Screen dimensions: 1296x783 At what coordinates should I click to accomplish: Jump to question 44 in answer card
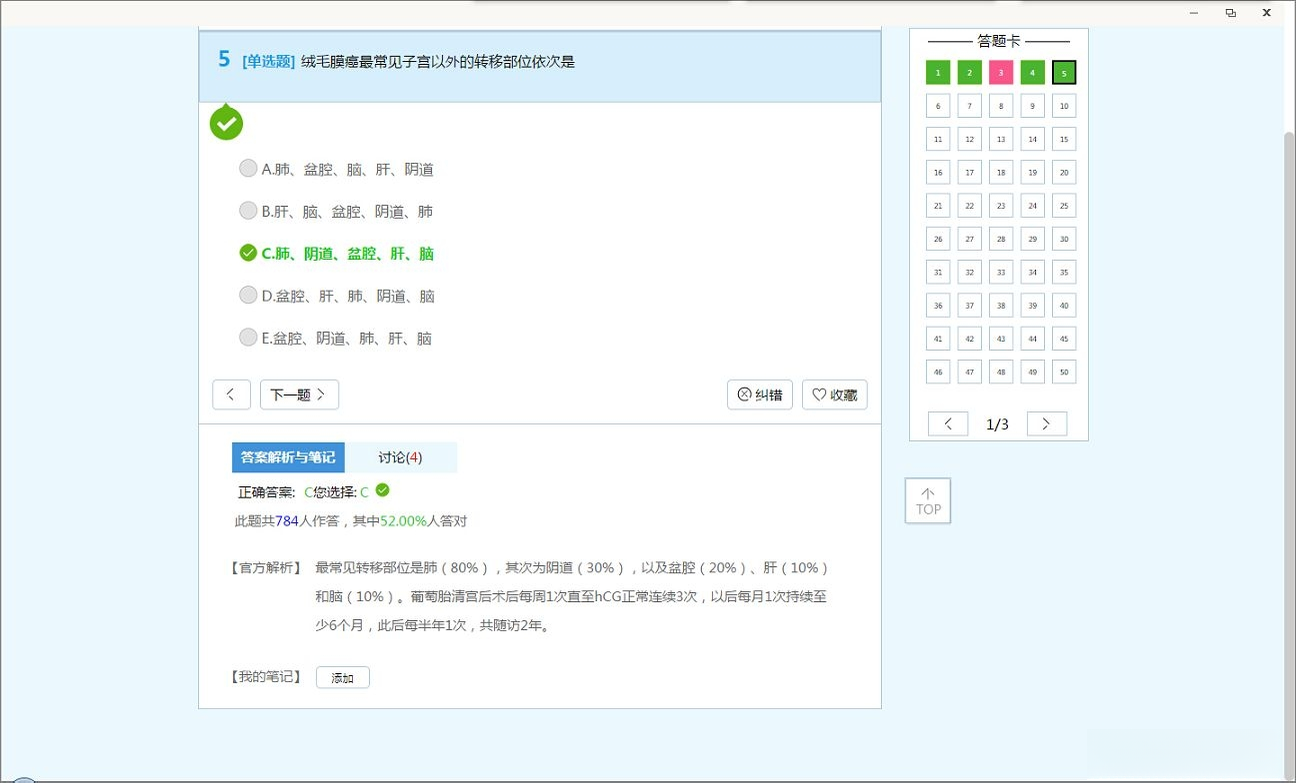coord(1033,339)
